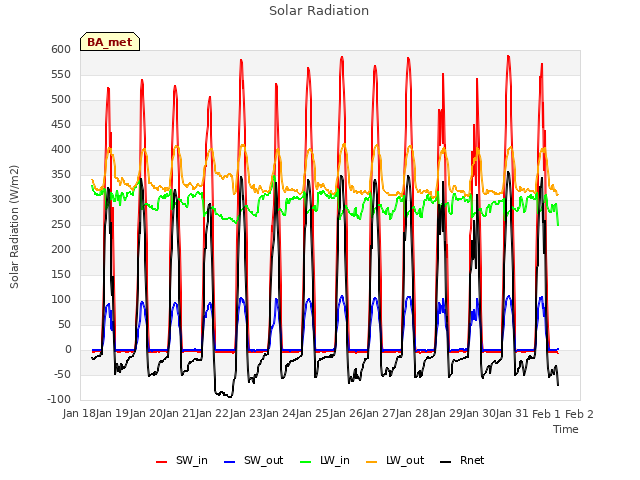
Task: Click the Jan 31 x-axis date label
Action: pyautogui.click(x=512, y=414)
